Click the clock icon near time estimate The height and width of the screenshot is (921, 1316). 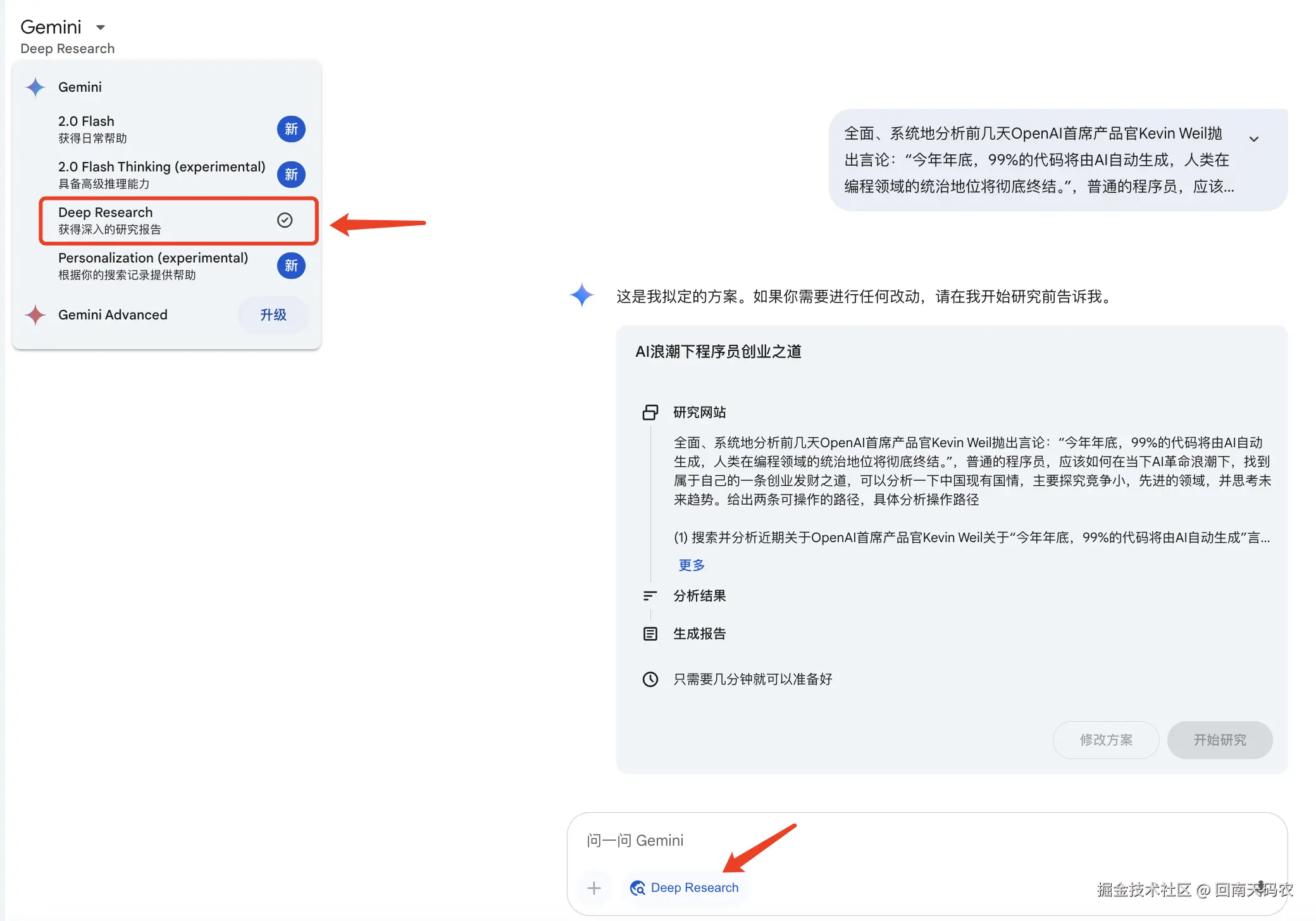point(650,679)
